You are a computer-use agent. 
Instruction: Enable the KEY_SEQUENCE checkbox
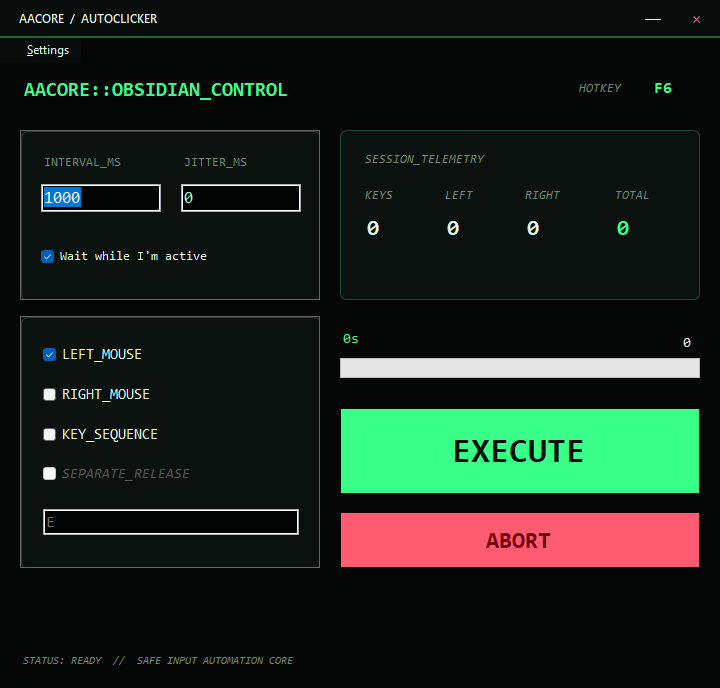tap(50, 434)
